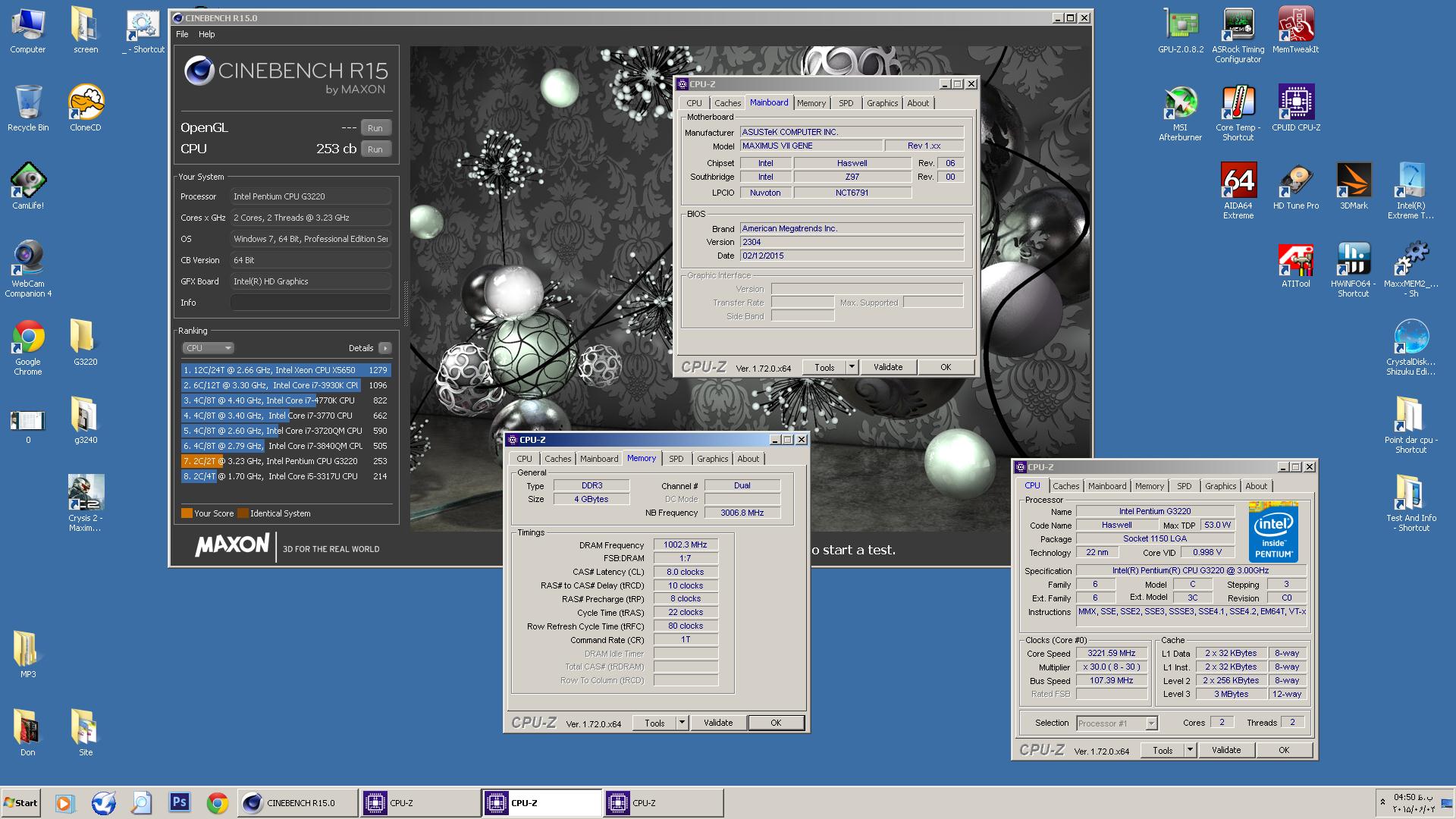Expand ranking Details arrow
The height and width of the screenshot is (819, 1456).
coord(385,348)
